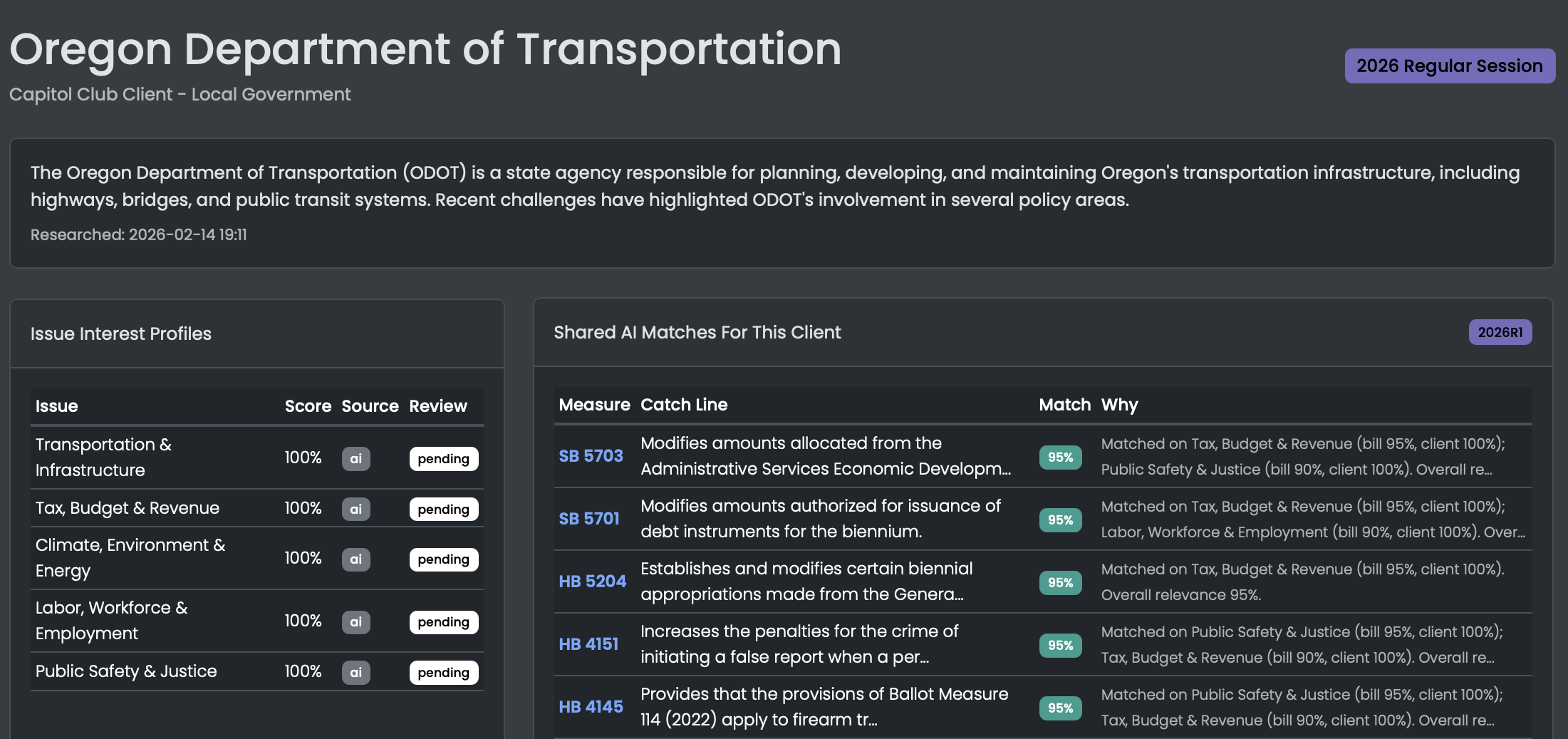The height and width of the screenshot is (739, 1568).
Task: Click the ai source icon for Public Safety & Justice
Action: [355, 672]
